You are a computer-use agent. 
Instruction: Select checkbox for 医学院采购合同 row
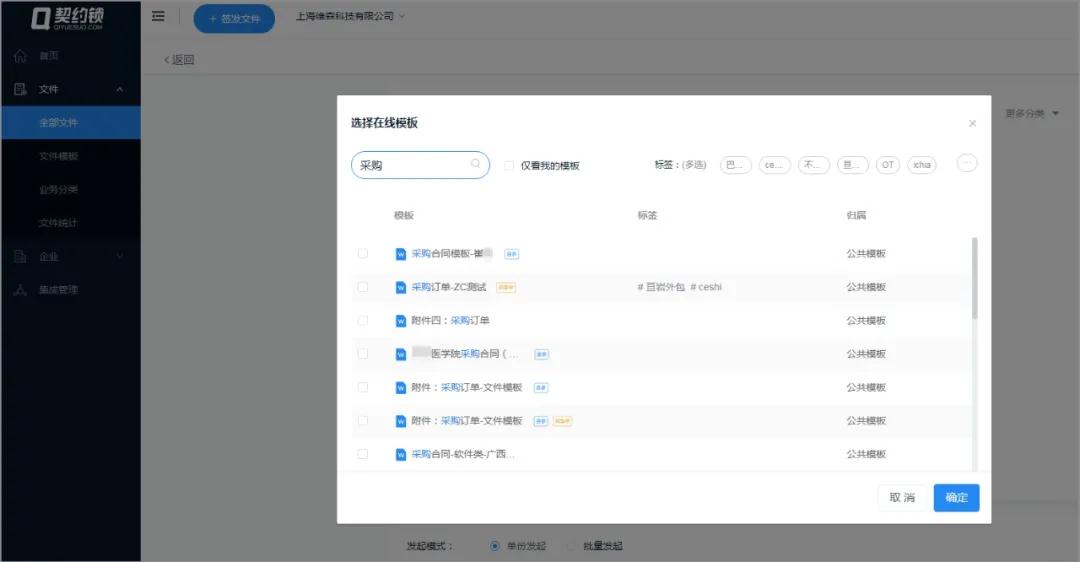pos(363,353)
